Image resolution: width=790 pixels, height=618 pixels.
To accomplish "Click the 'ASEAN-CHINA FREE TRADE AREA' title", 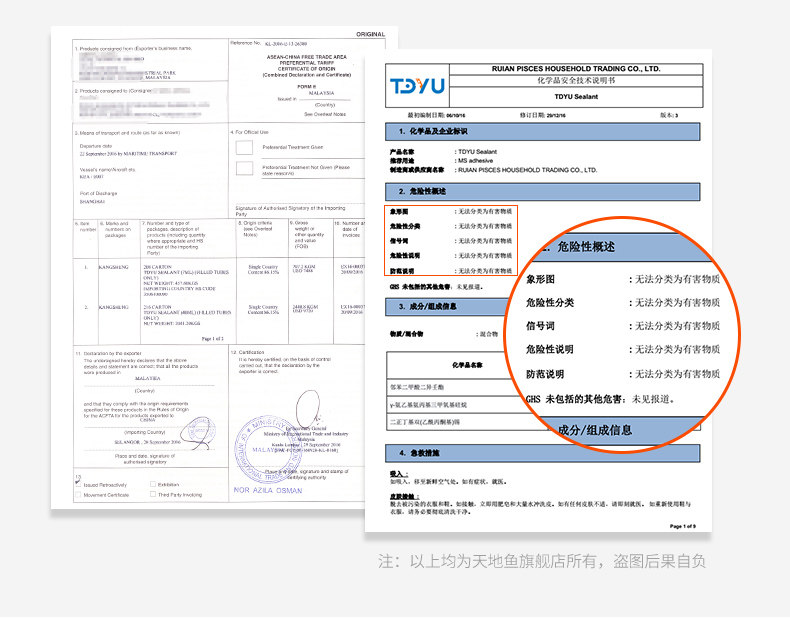I will 307,57.
